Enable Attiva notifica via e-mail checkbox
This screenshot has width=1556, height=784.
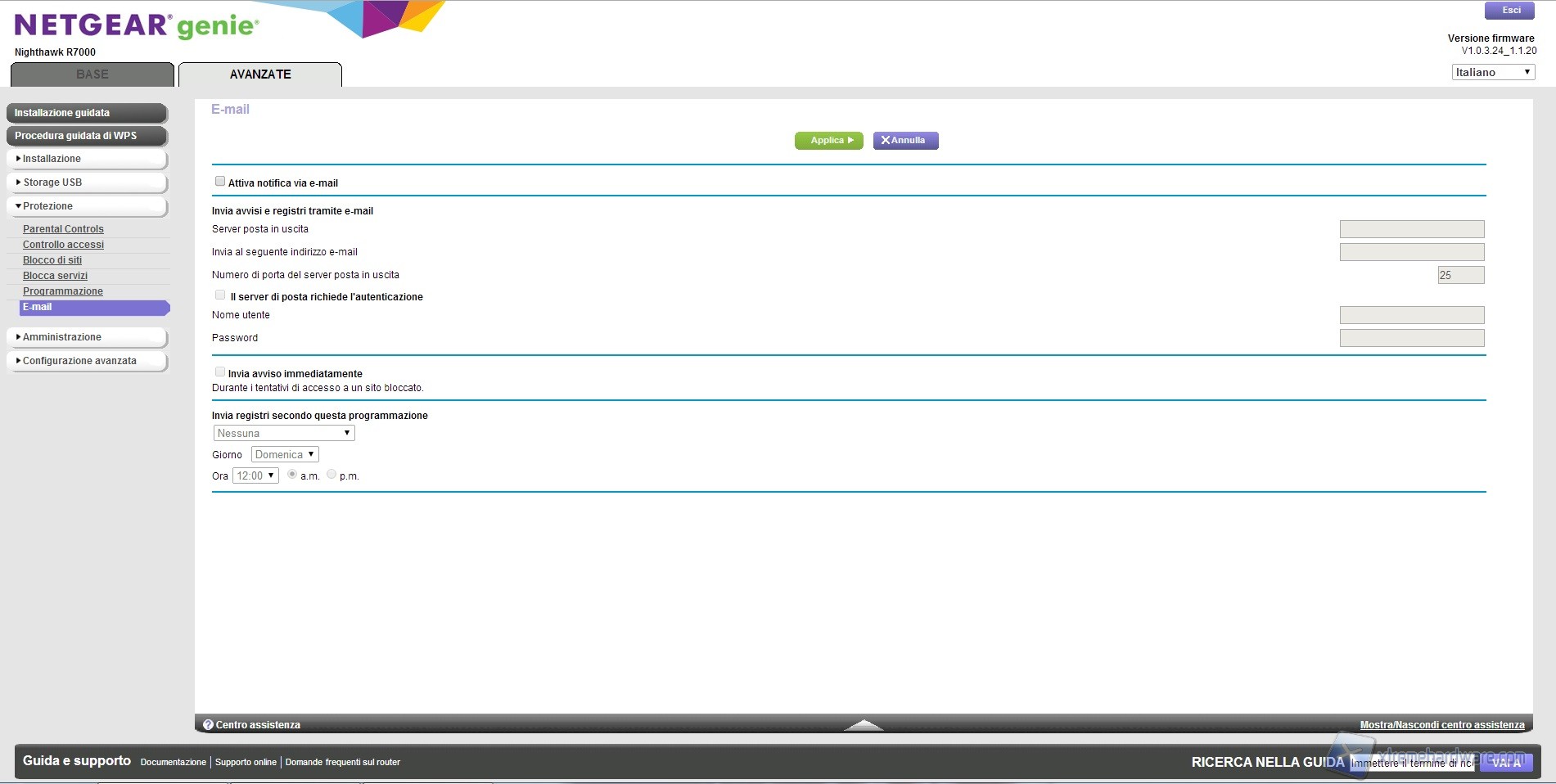coord(220,182)
